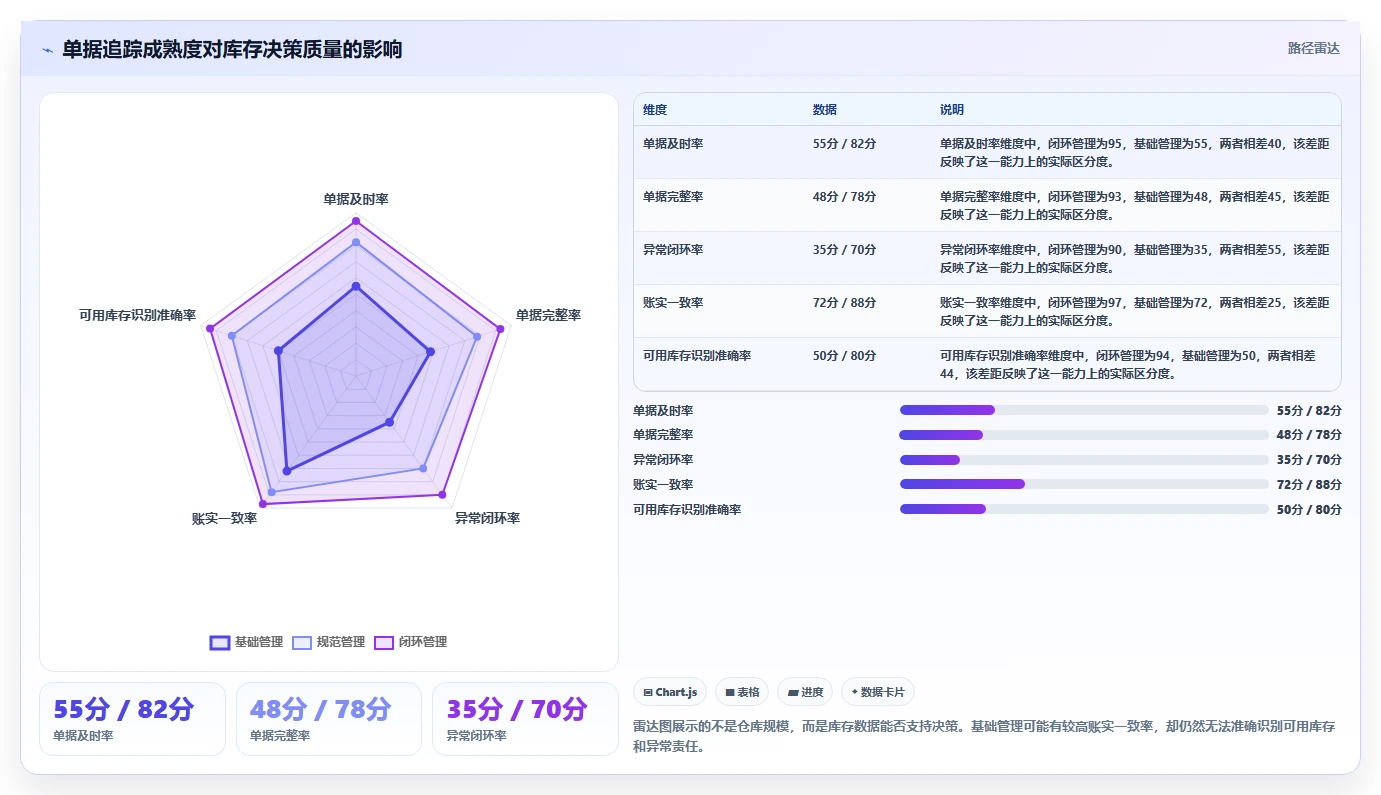Select the 单据及时率 table row name

[x=673, y=144]
